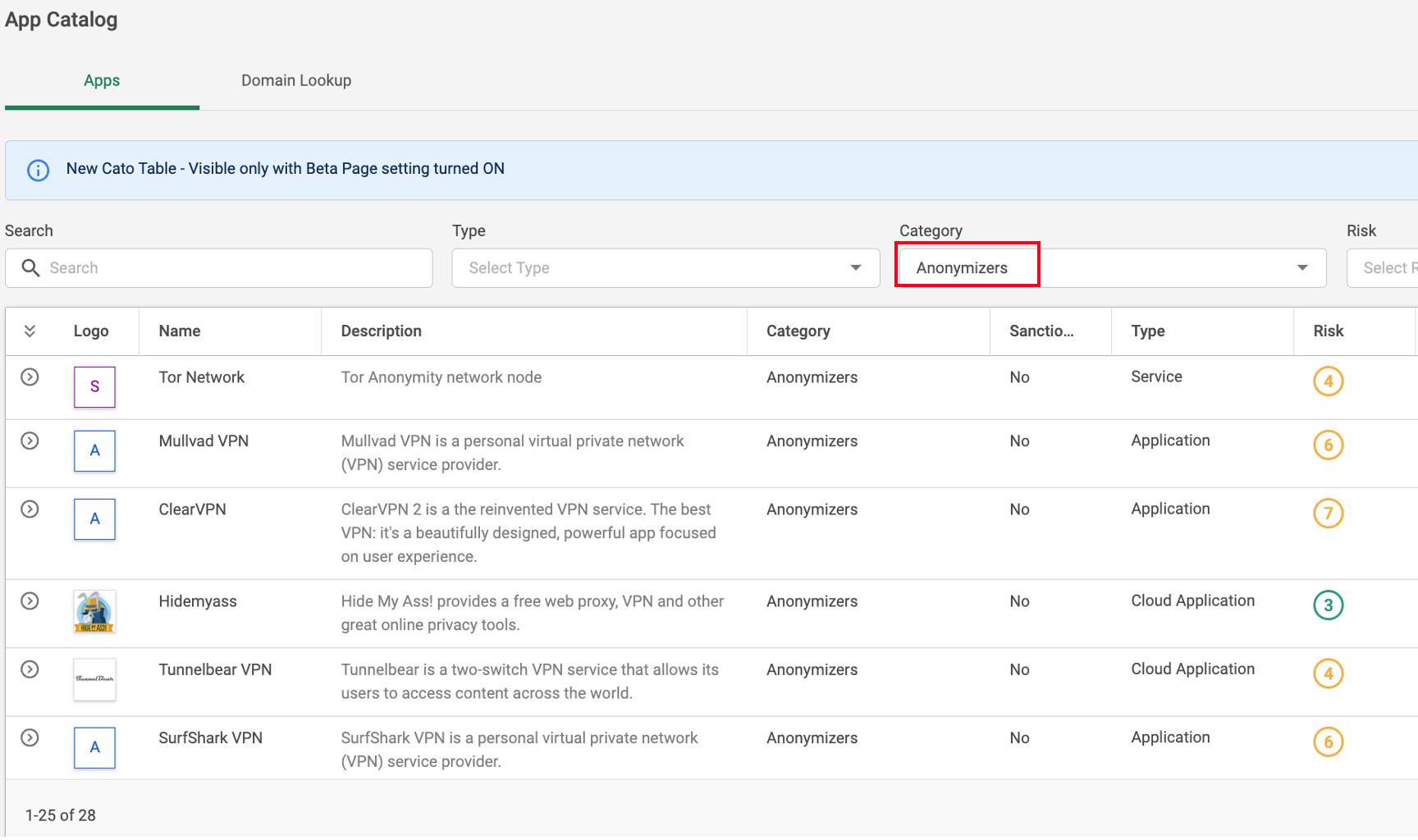Open the Category dropdown showing Anonymizers
The height and width of the screenshot is (840, 1418).
tap(1112, 268)
